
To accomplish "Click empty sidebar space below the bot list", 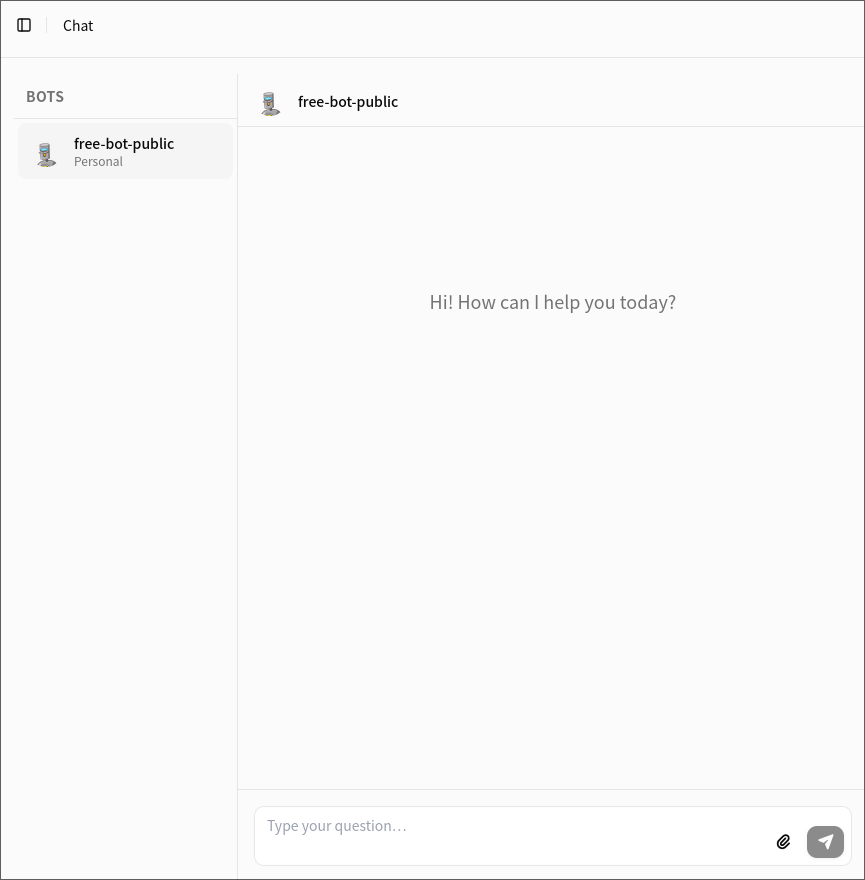I will pyautogui.click(x=120, y=500).
